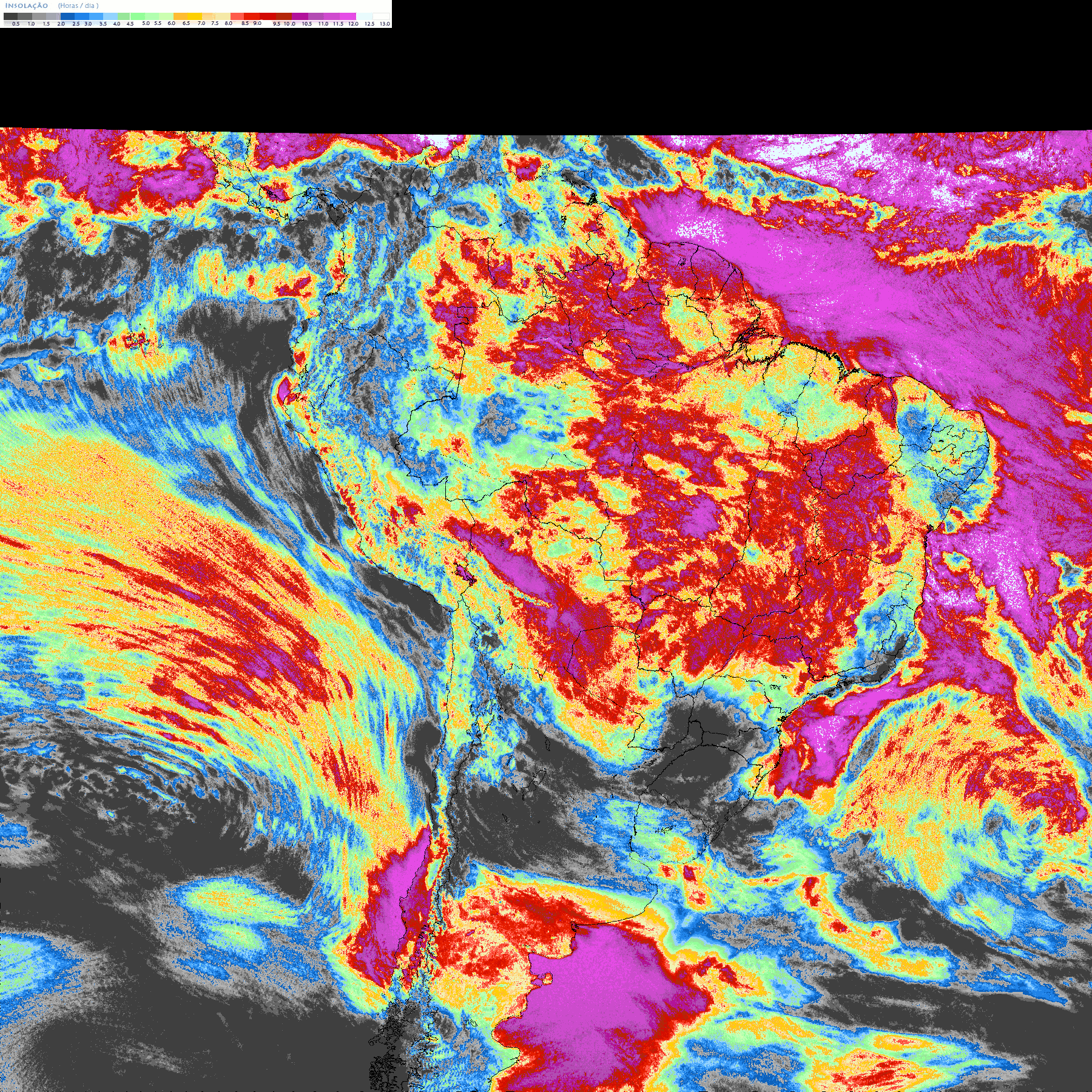Image resolution: width=1092 pixels, height=1092 pixels.
Task: Click the 13.0 legend value
Action: 385,24
